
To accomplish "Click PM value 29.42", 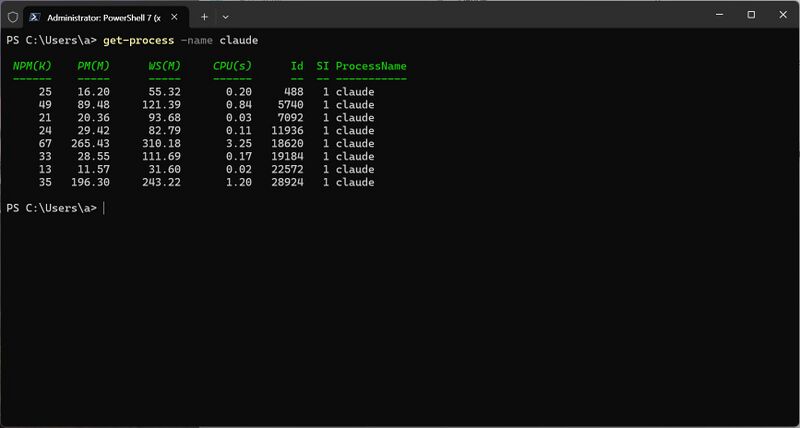I will click(x=93, y=131).
